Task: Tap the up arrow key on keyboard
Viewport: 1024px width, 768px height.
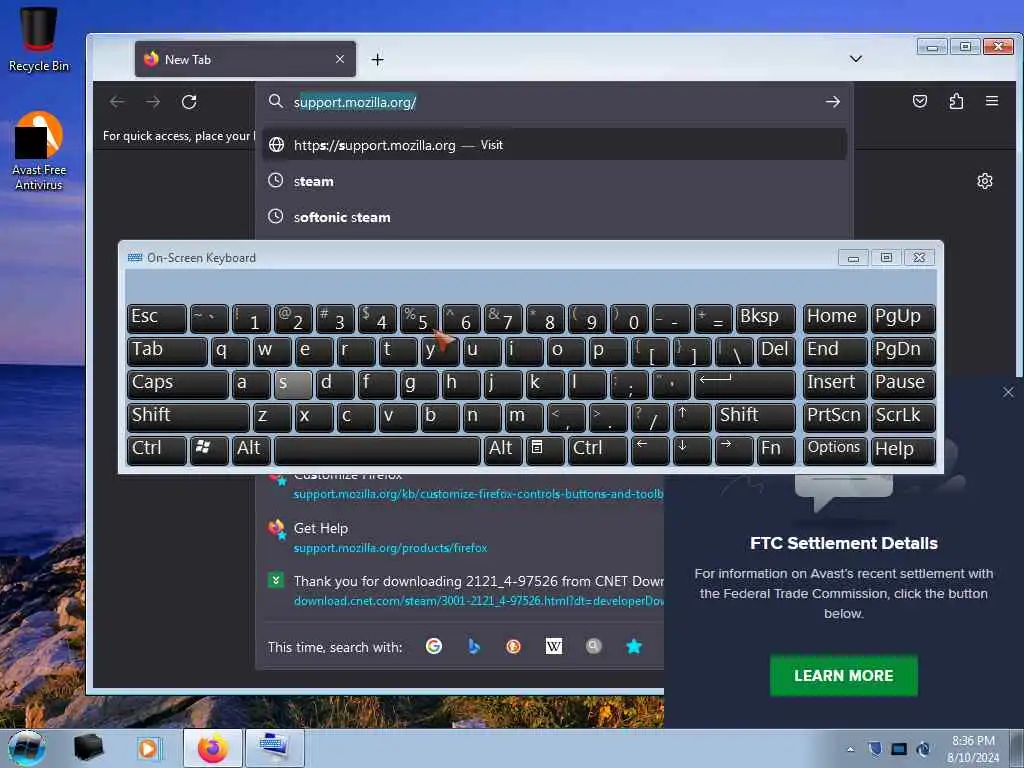Action: (692, 417)
